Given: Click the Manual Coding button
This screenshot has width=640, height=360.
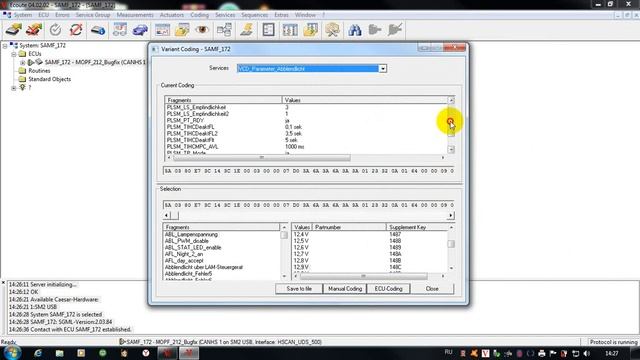Looking at the screenshot, I should tap(345, 289).
